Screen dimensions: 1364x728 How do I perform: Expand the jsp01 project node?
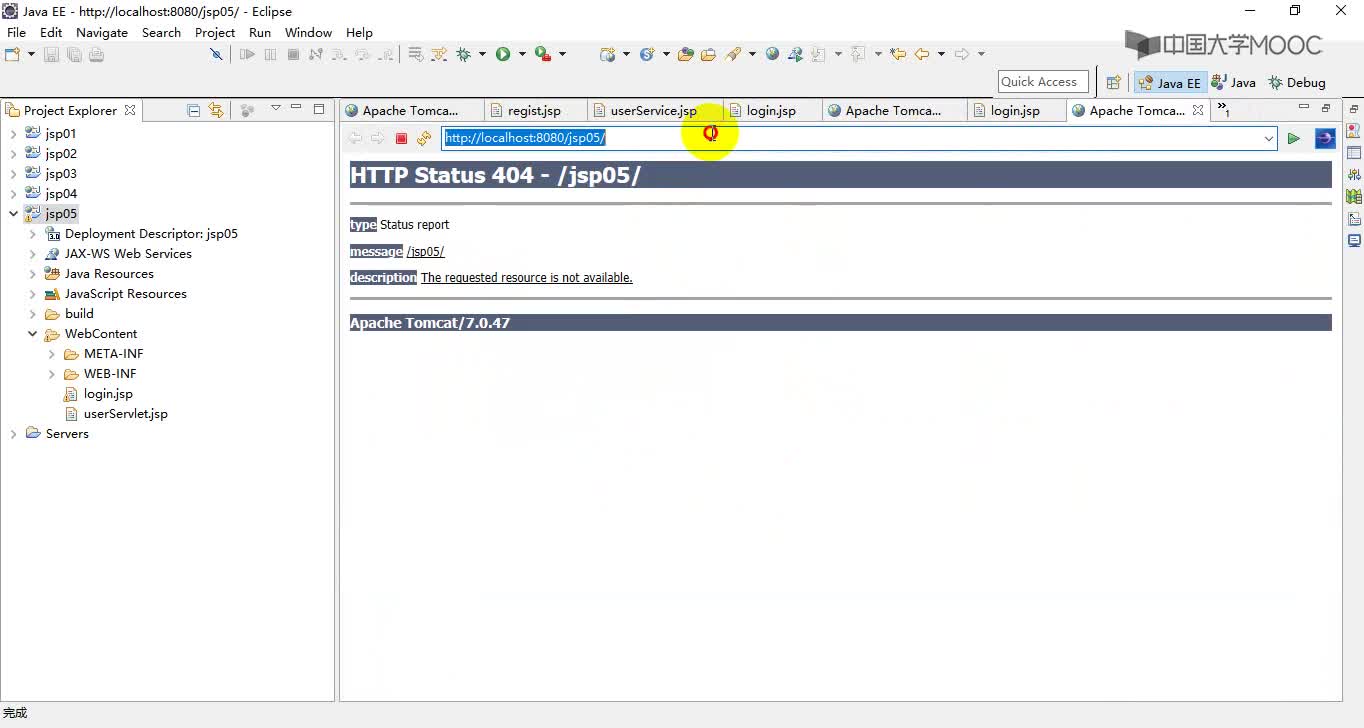[x=13, y=133]
